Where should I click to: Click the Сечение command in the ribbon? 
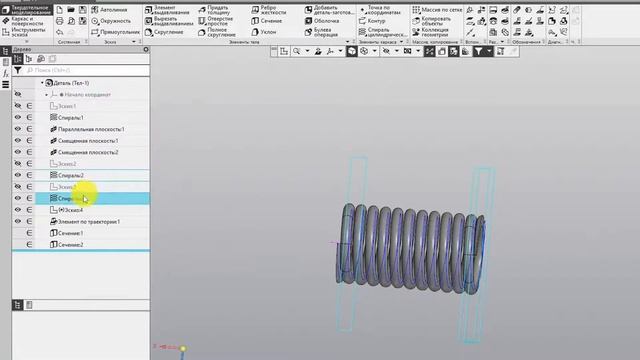(x=267, y=21)
